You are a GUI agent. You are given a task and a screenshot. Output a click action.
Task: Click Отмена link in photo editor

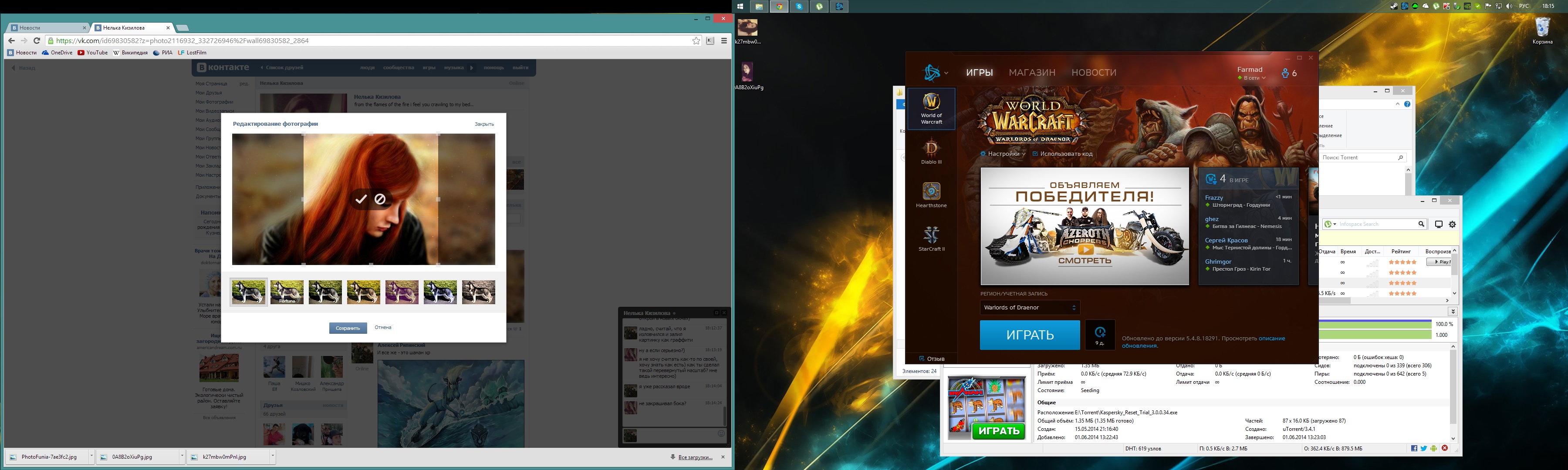point(383,328)
